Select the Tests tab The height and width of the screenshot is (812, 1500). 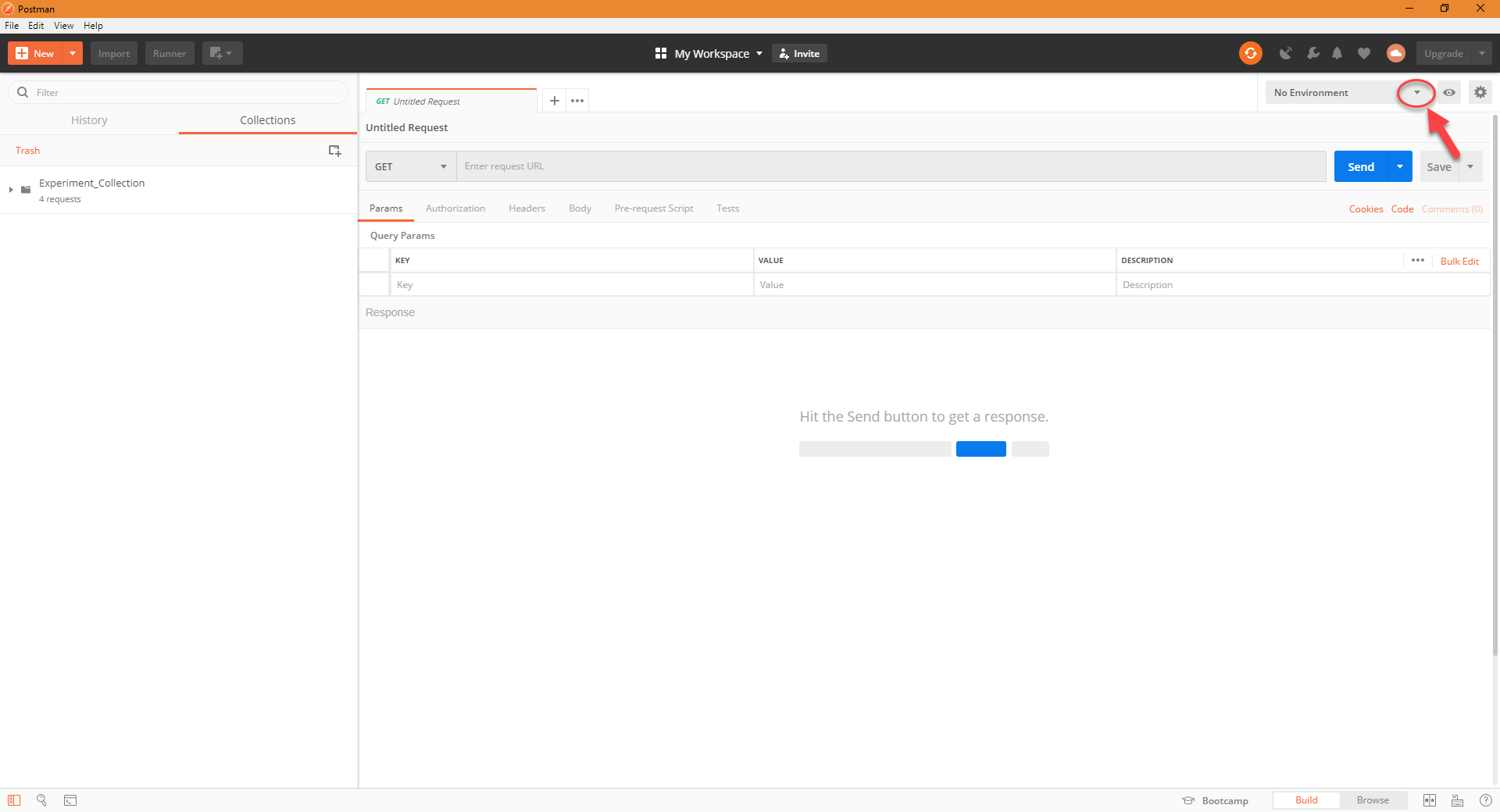(727, 208)
